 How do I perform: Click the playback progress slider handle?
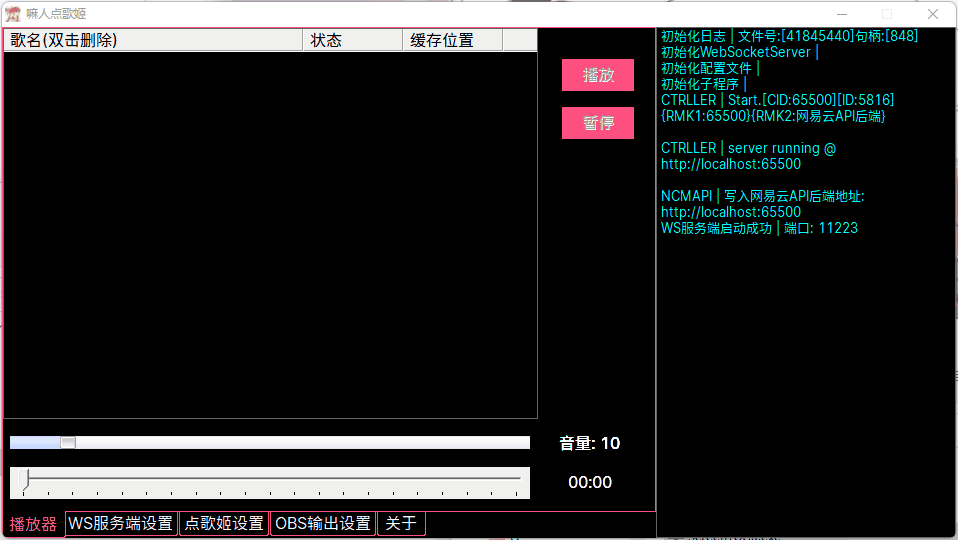pos(27,481)
